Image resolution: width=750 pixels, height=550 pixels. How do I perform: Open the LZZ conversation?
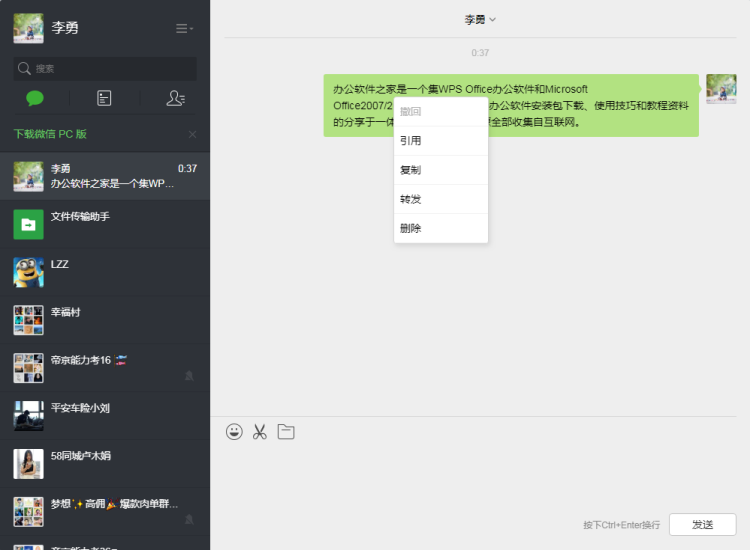tap(105, 272)
